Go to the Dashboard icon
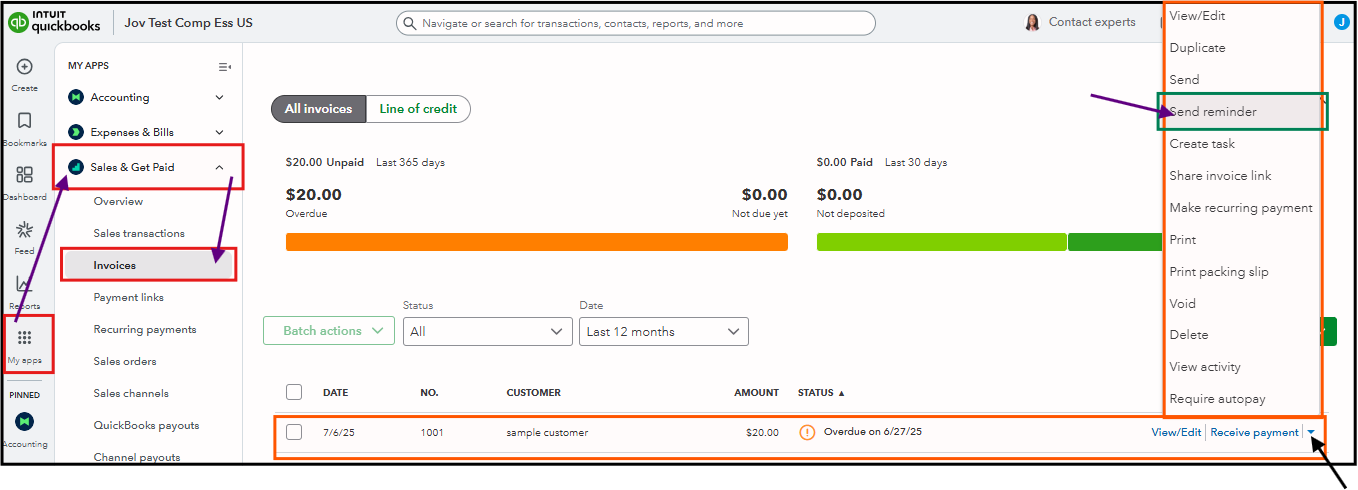The image size is (1358, 490). pyautogui.click(x=25, y=175)
